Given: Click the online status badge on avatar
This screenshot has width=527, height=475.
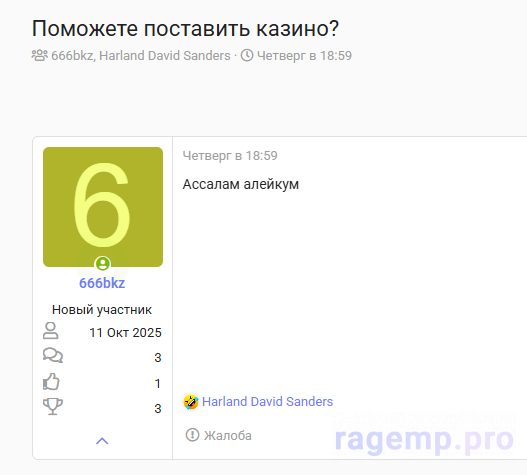Looking at the screenshot, I should coord(103,264).
